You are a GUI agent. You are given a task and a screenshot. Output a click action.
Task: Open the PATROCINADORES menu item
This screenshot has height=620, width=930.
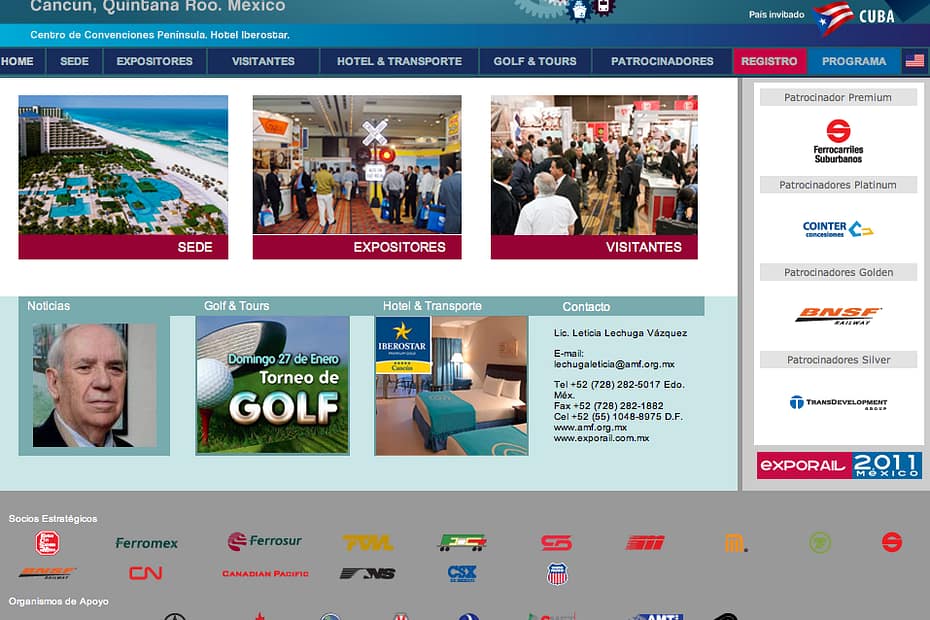[x=662, y=61]
